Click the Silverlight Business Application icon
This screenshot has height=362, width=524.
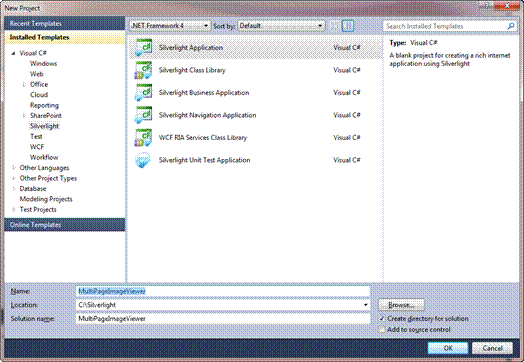point(143,92)
